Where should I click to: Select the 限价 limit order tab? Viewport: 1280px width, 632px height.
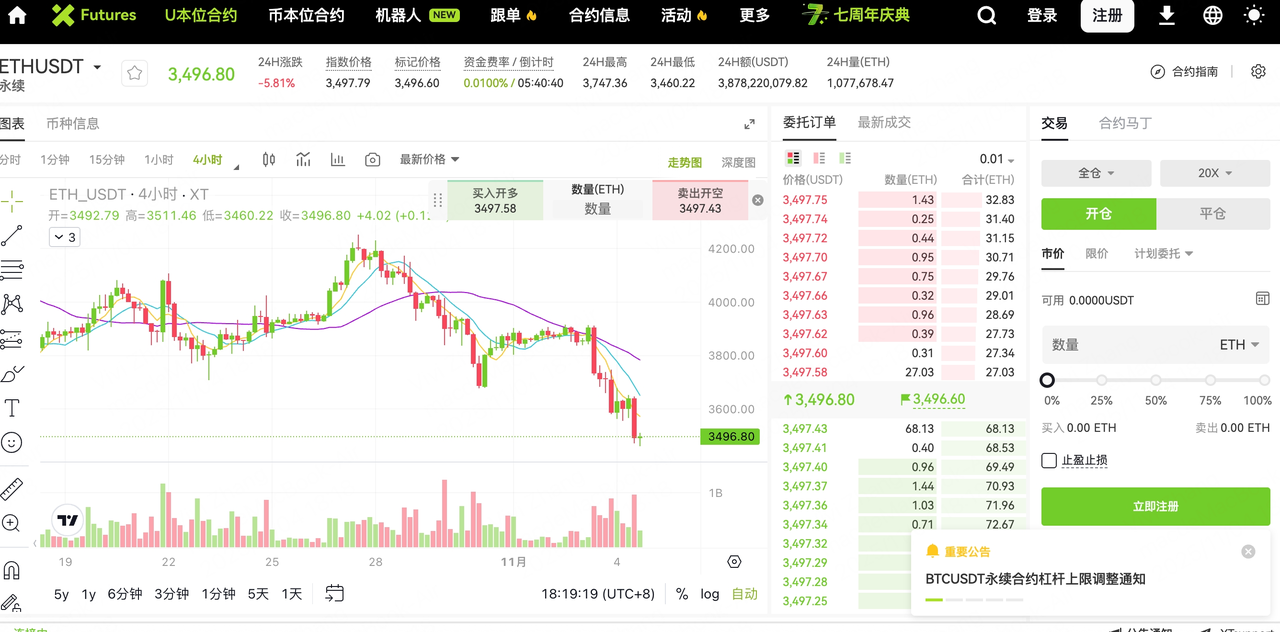[1097, 254]
